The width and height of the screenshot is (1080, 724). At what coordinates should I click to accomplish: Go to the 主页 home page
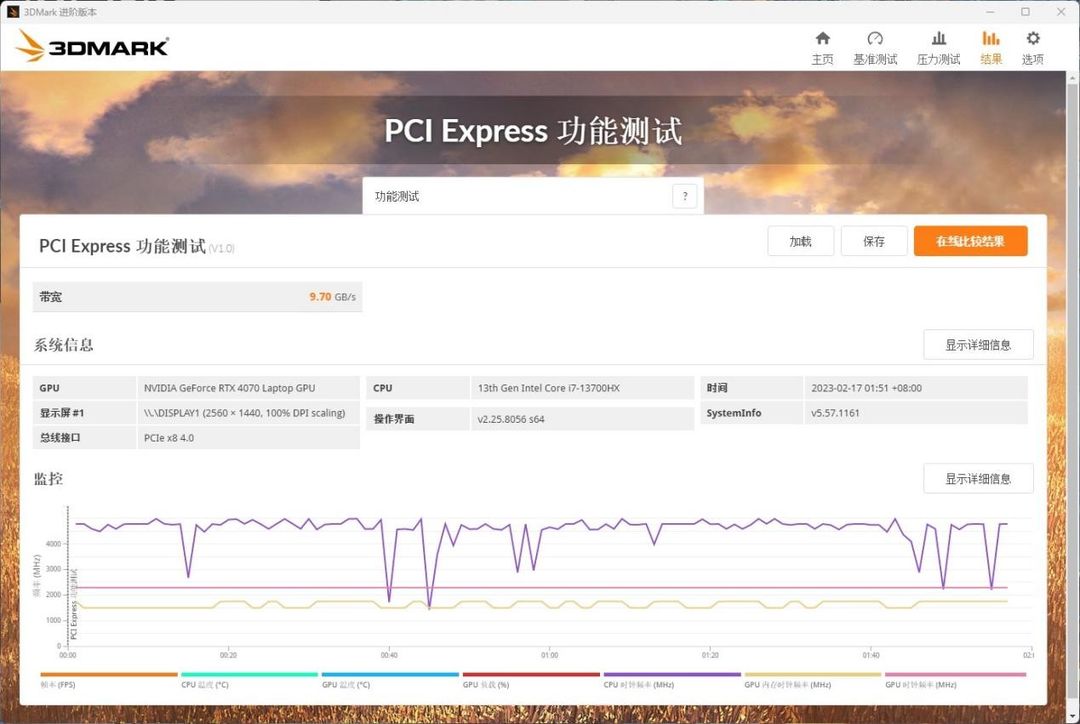(x=822, y=48)
